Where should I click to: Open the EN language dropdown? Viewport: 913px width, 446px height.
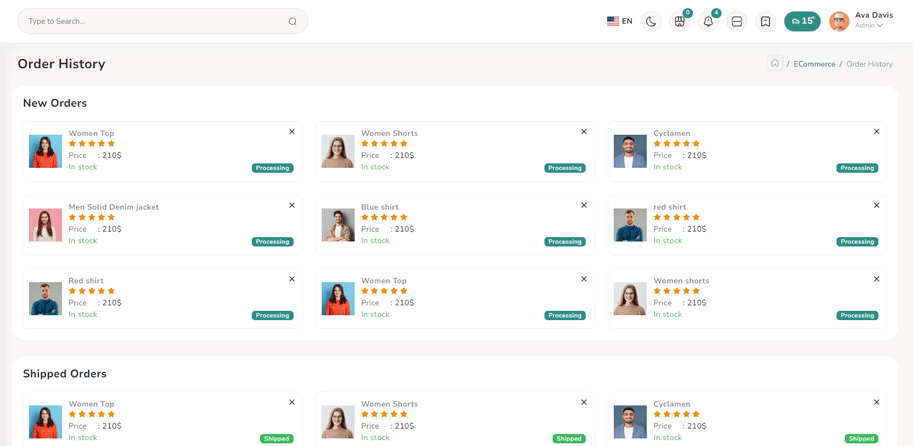619,21
